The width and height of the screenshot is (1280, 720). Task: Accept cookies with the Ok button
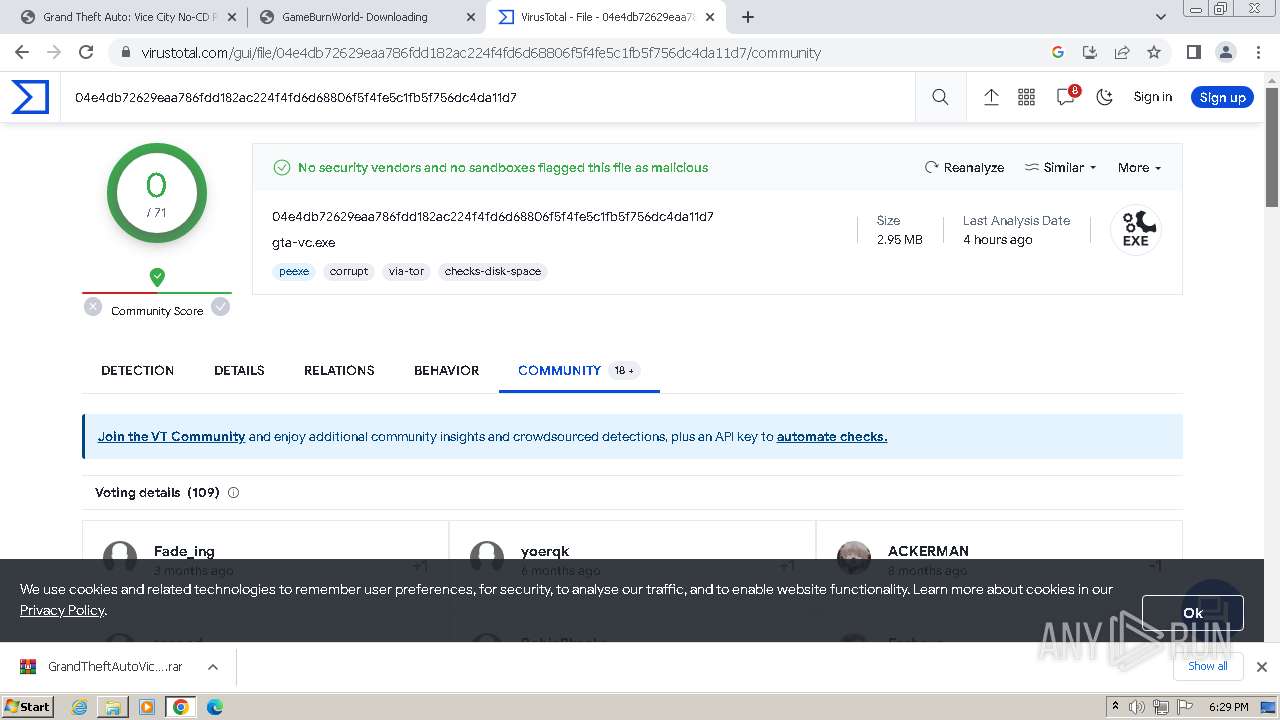point(1192,613)
